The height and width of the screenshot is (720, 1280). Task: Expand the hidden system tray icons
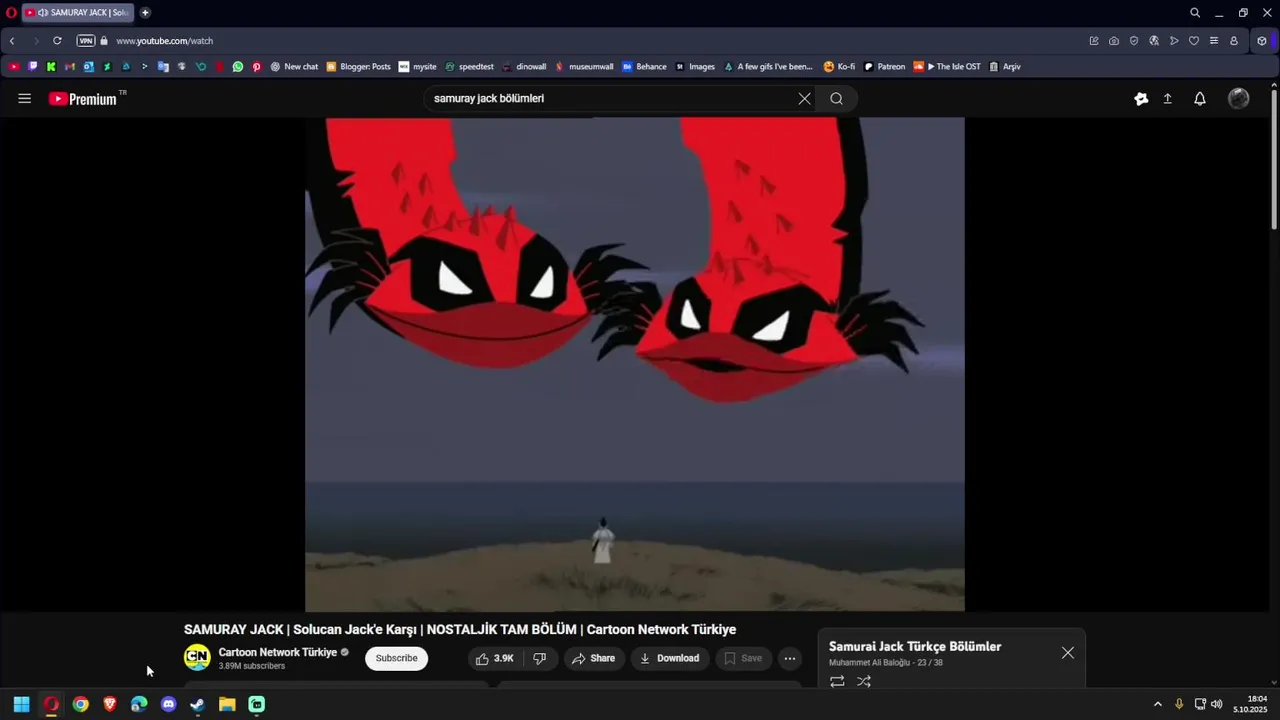click(1158, 704)
